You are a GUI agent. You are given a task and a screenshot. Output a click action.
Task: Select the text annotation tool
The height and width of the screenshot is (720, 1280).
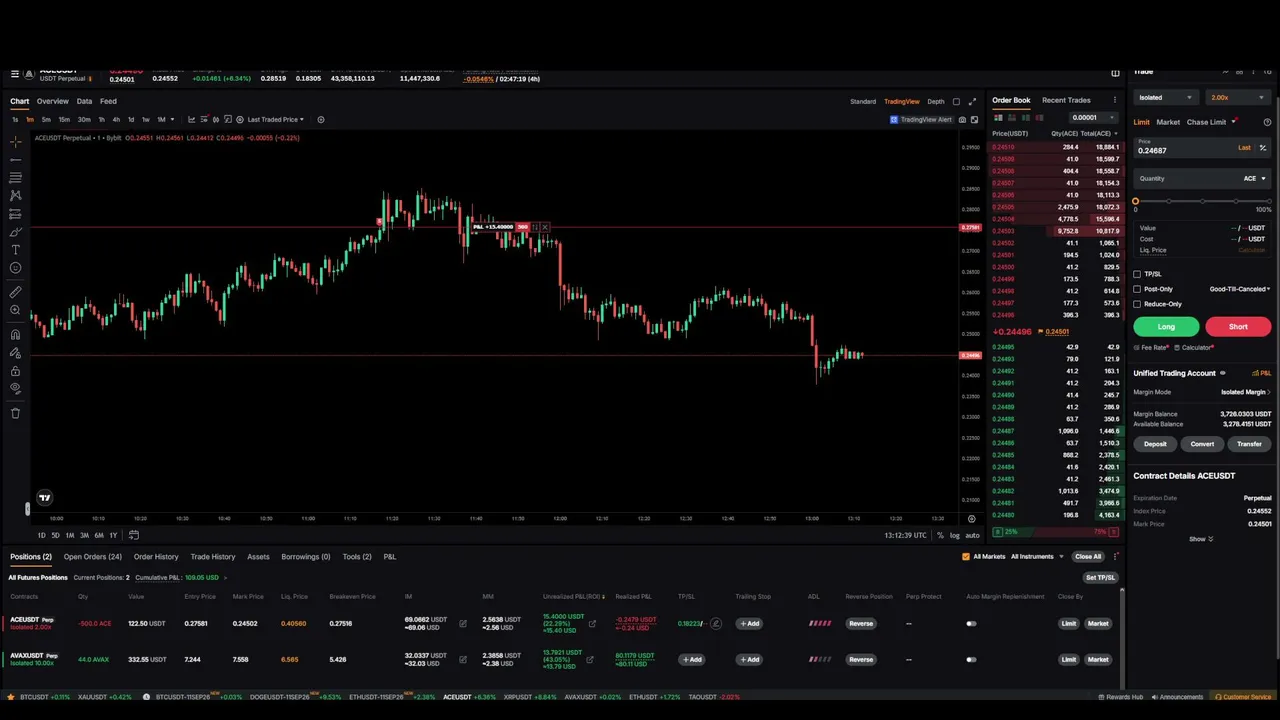click(x=15, y=250)
